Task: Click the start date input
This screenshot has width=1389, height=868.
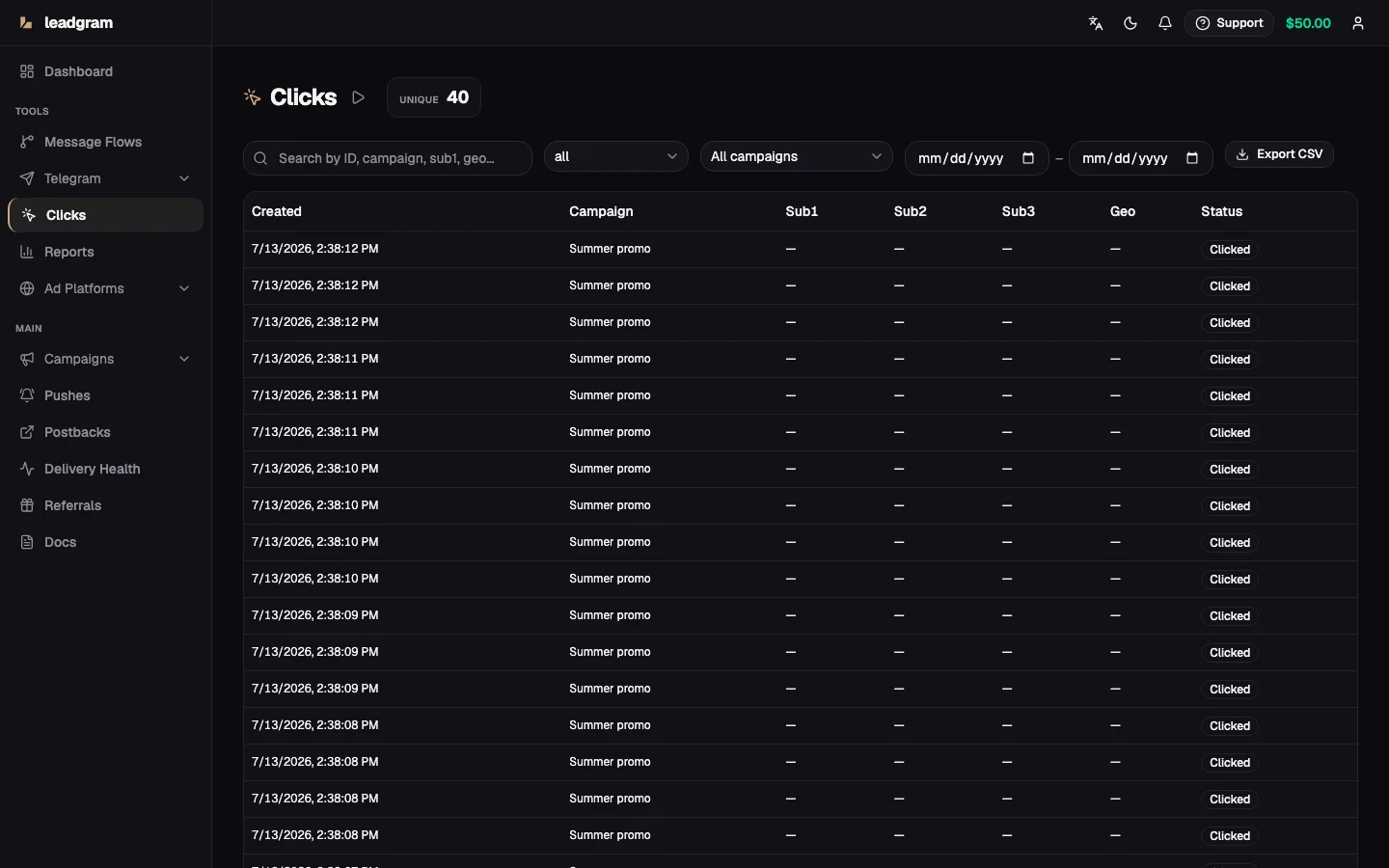Action: pyautogui.click(x=976, y=158)
